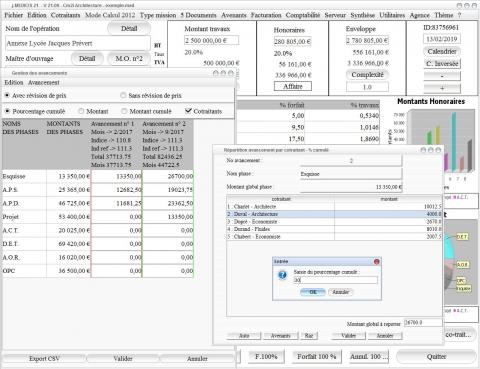Open the Avancement menu in Gestion window
The image size is (480, 369).
(44, 82)
